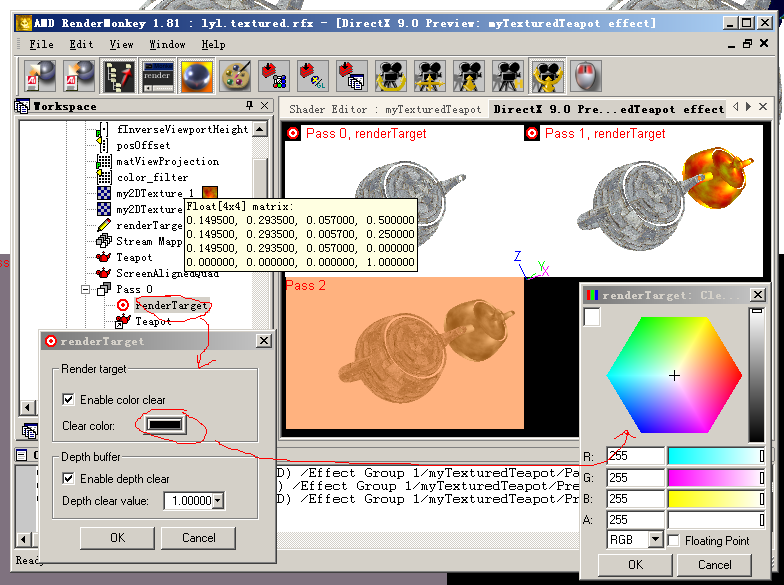The image size is (784, 585).
Task: Open the Help menu
Action: point(214,44)
